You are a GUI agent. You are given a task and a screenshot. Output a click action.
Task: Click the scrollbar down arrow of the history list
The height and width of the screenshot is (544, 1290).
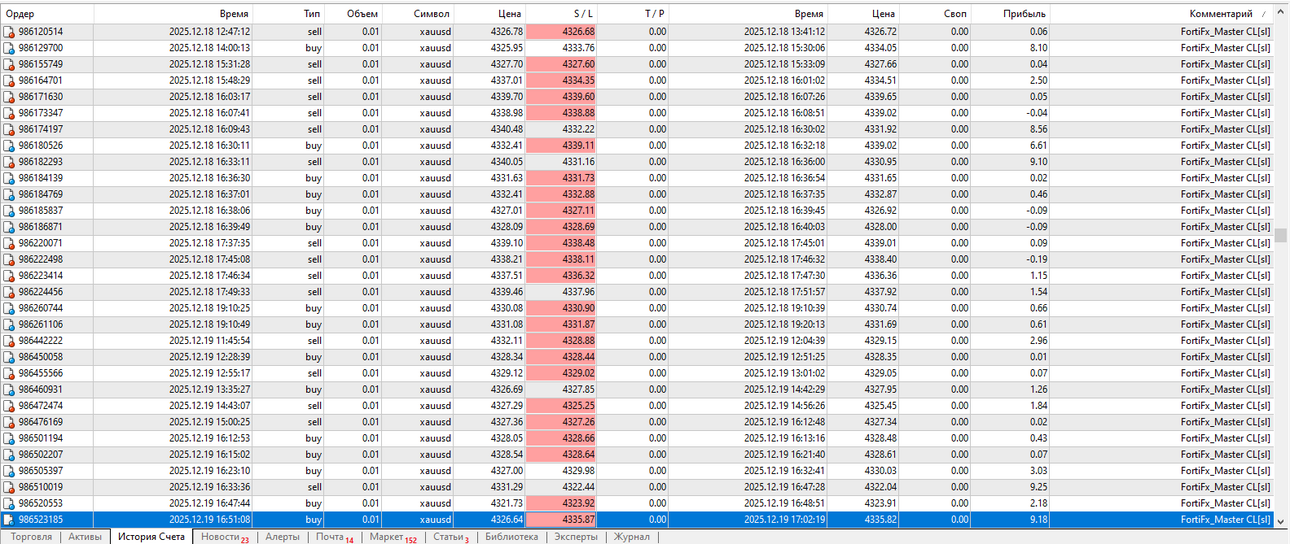coord(1281,520)
